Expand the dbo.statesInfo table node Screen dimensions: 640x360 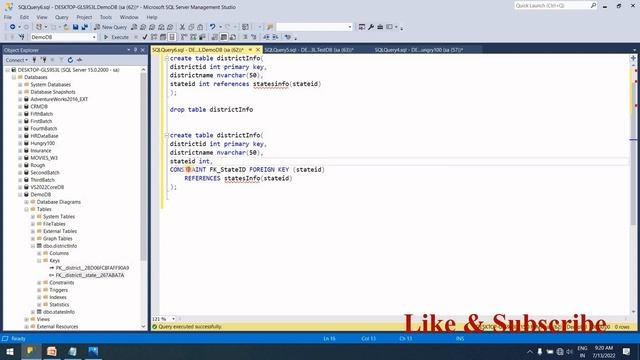(x=33, y=312)
